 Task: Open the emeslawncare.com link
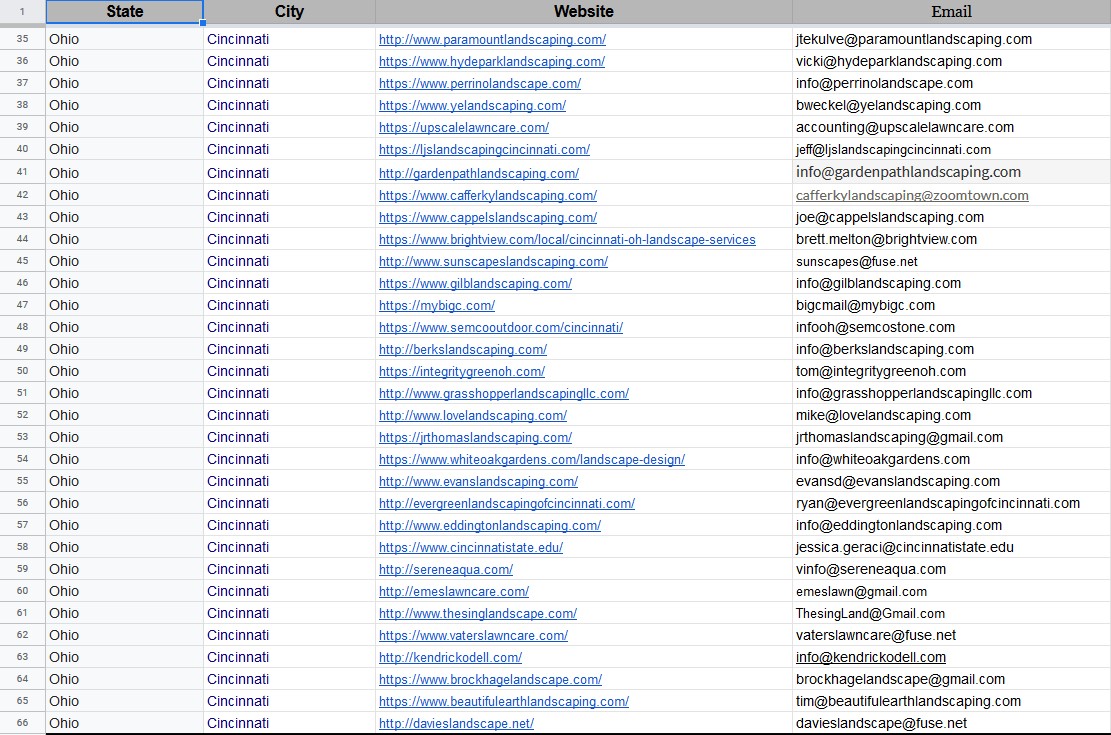[x=454, y=591]
